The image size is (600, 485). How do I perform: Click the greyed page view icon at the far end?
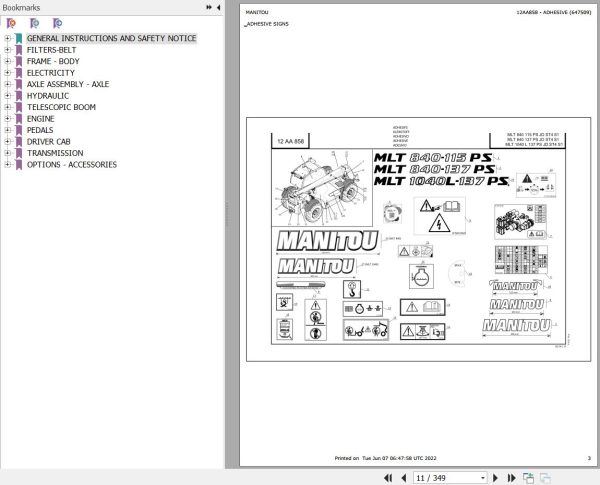click(545, 478)
